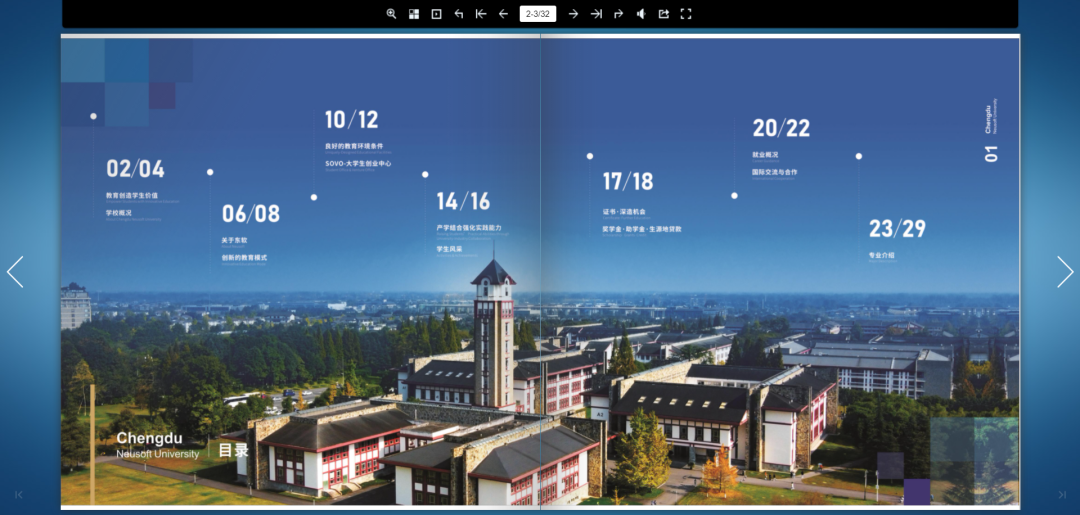Click the 专业介绍 heading
The image size is (1080, 515).
pos(882,255)
